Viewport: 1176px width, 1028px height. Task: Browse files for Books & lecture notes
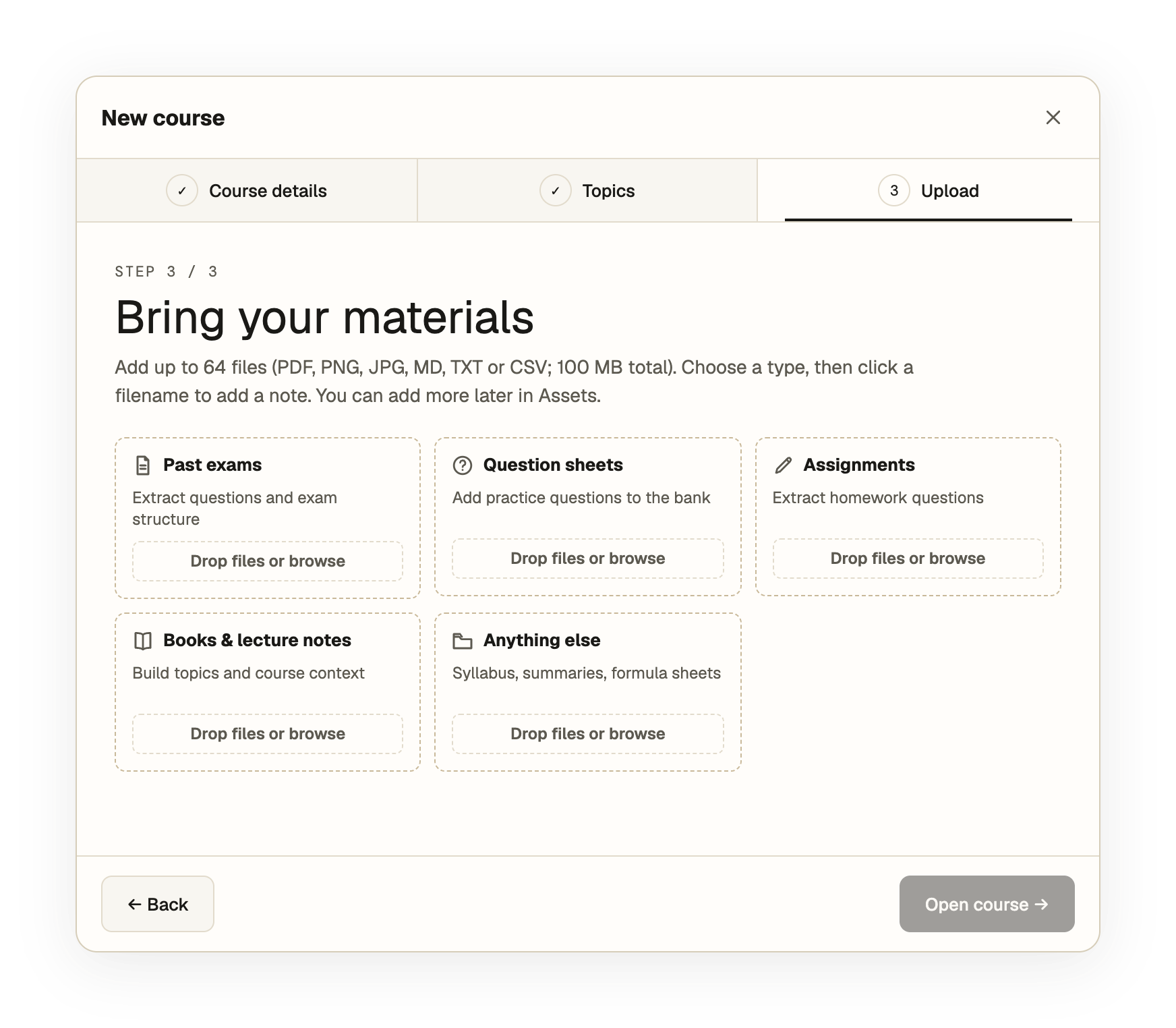268,734
